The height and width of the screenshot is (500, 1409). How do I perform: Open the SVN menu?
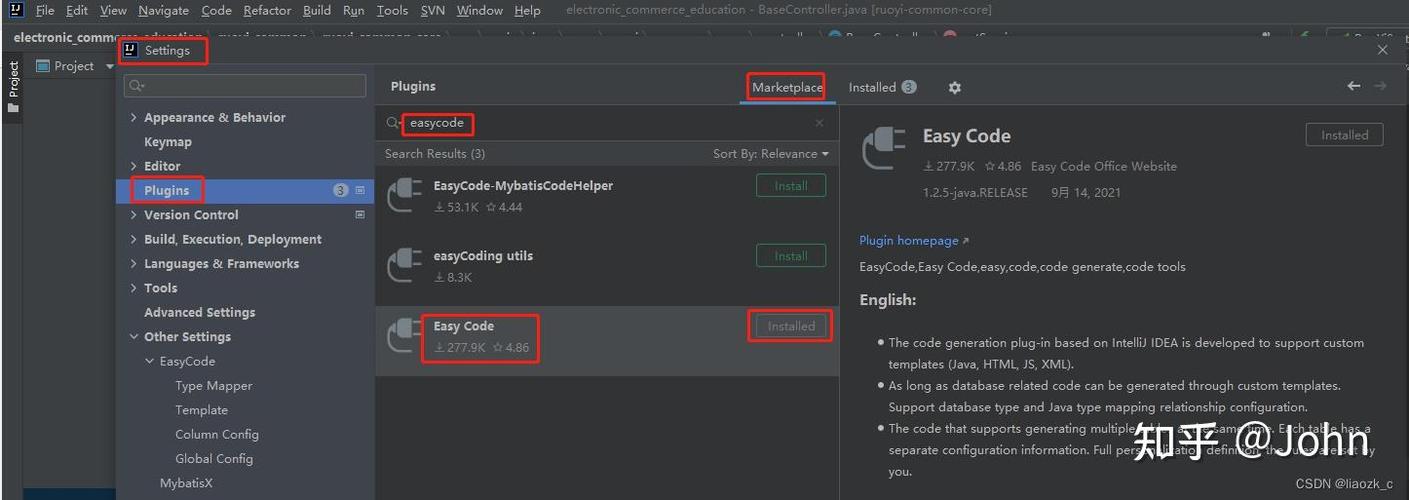[x=433, y=10]
